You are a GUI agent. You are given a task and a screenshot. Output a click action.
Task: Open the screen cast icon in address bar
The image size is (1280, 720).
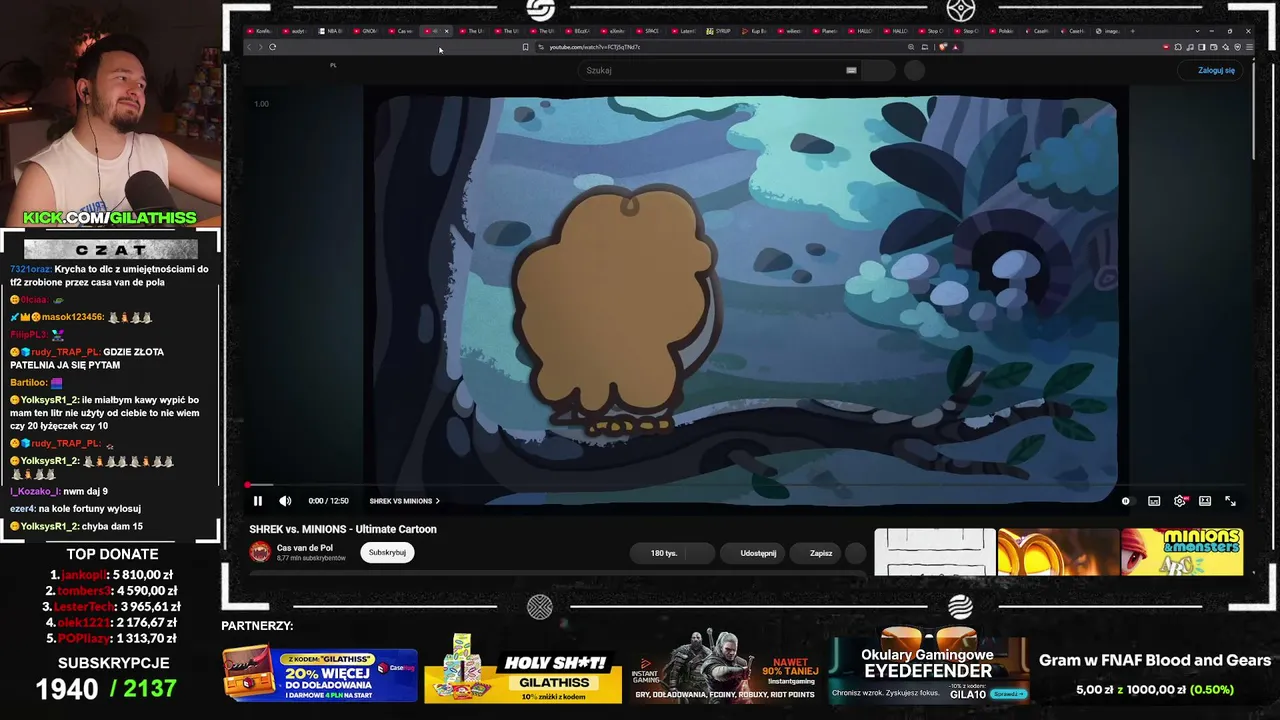click(924, 47)
